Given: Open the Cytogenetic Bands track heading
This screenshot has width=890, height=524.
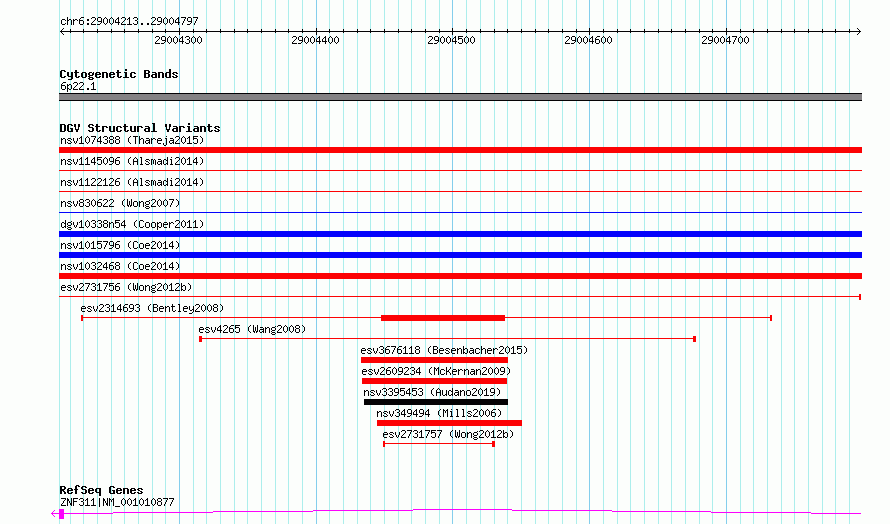Looking at the screenshot, I should click(x=119, y=74).
